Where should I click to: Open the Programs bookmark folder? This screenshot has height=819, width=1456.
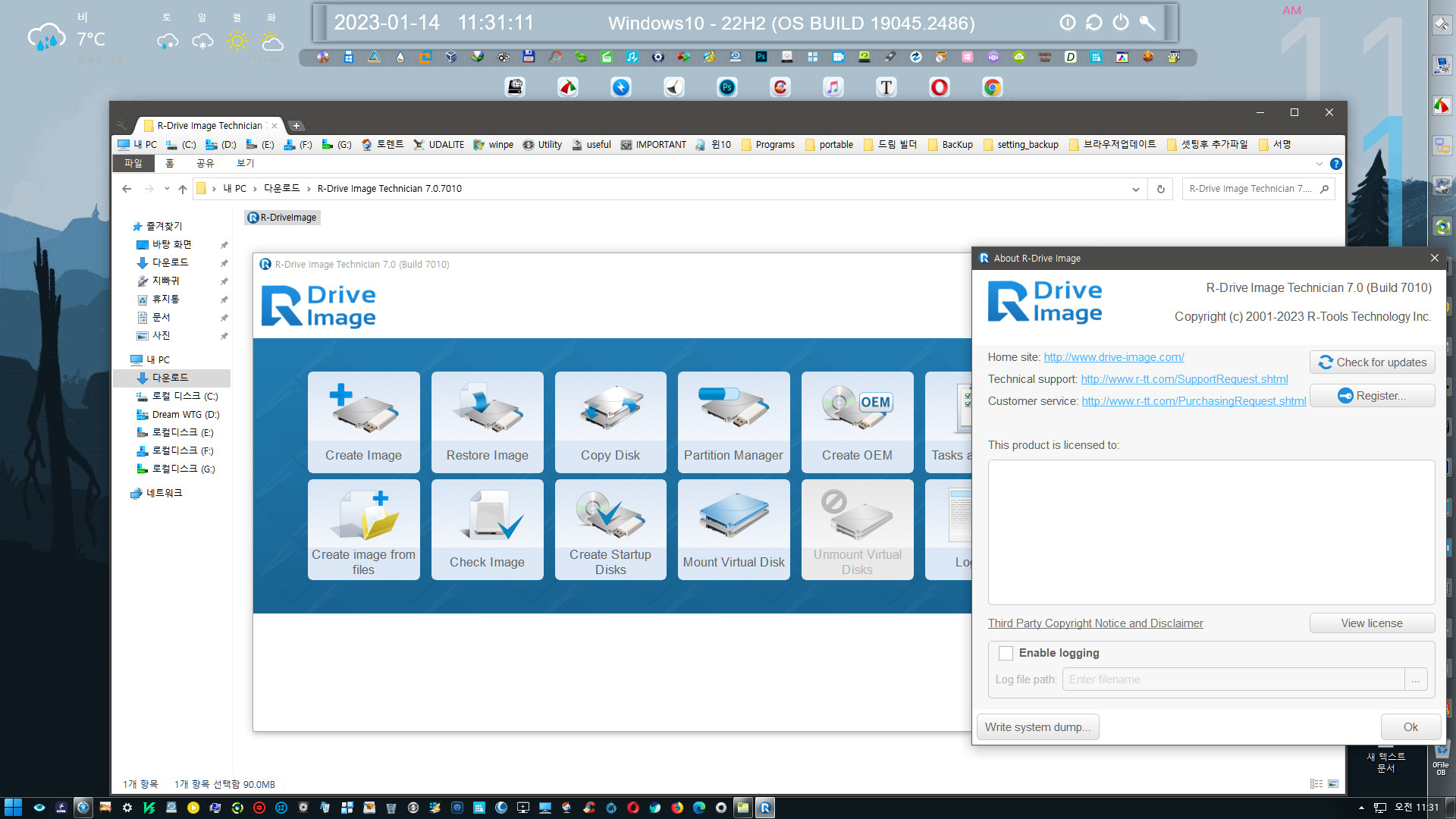click(x=767, y=145)
